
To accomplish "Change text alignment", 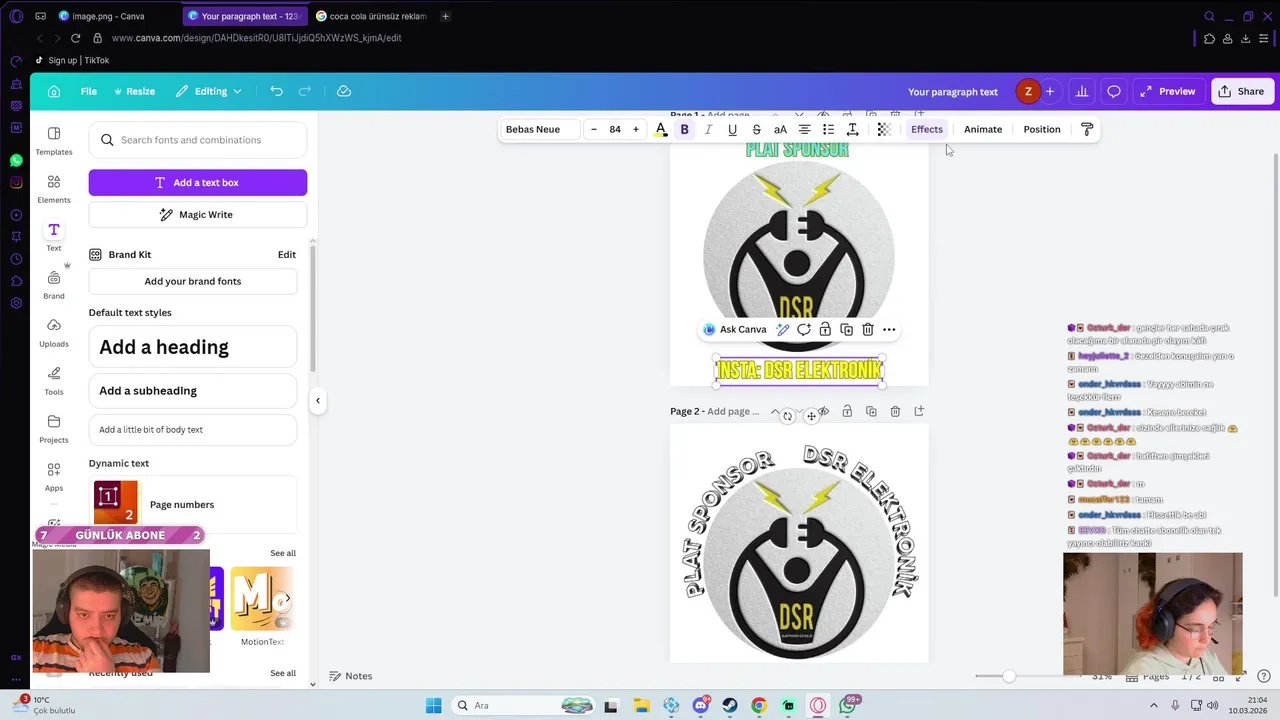I will pyautogui.click(x=804, y=129).
